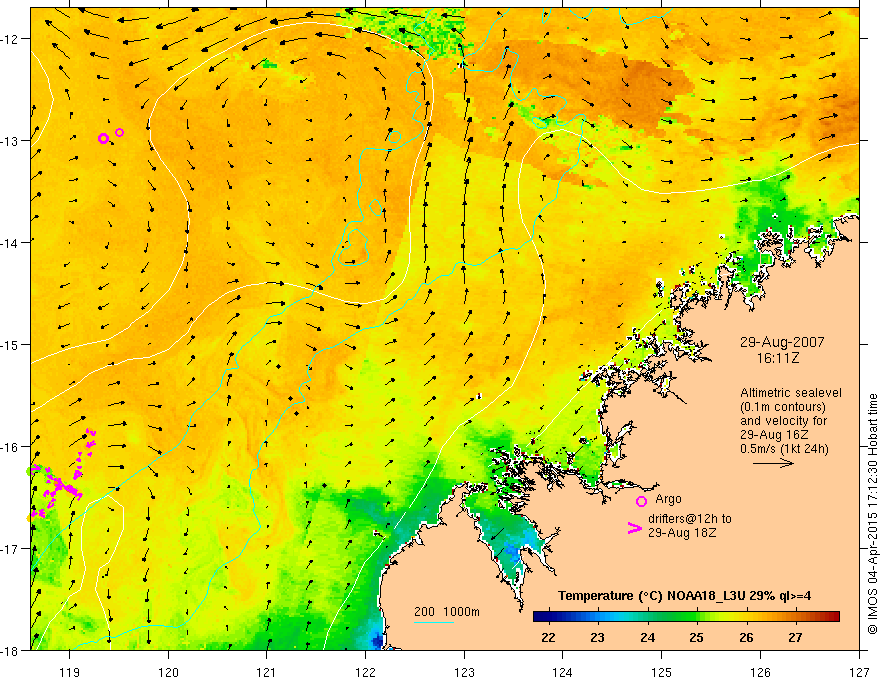880x680 pixels.
Task: Click colour bar tick label 25
Action: coord(696,637)
